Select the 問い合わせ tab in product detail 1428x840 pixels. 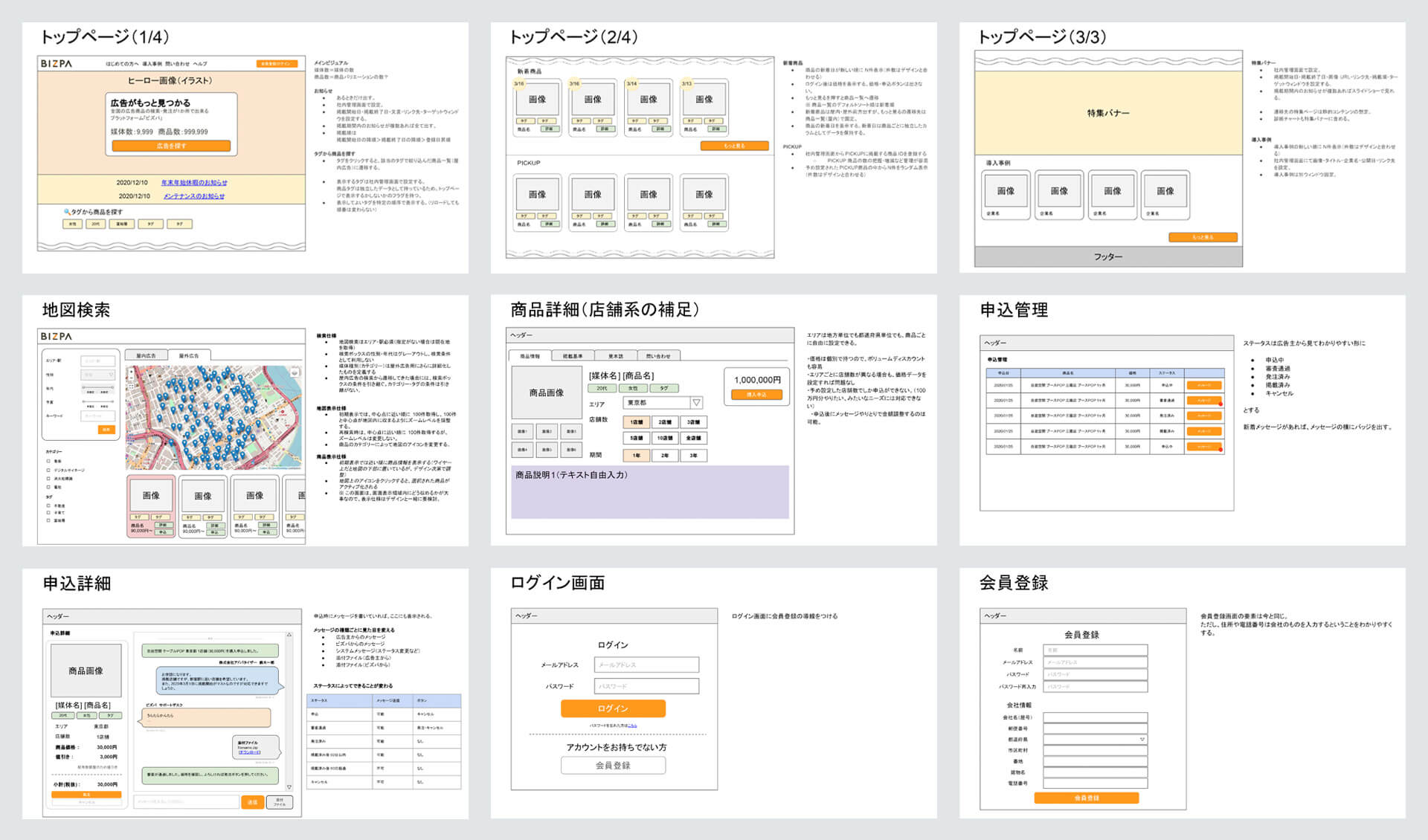(657, 355)
